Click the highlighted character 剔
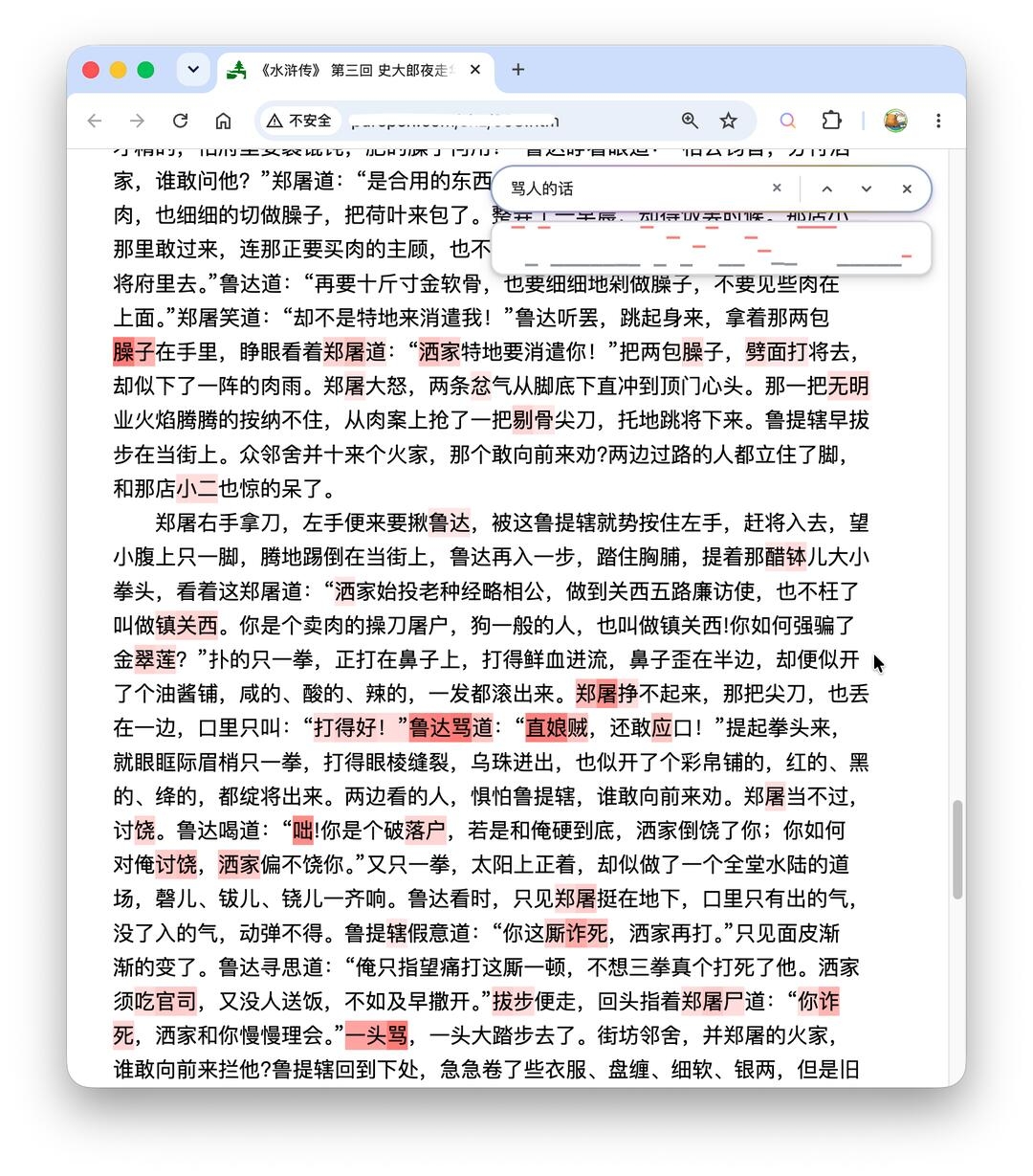The image size is (1033, 1176). coord(523,420)
